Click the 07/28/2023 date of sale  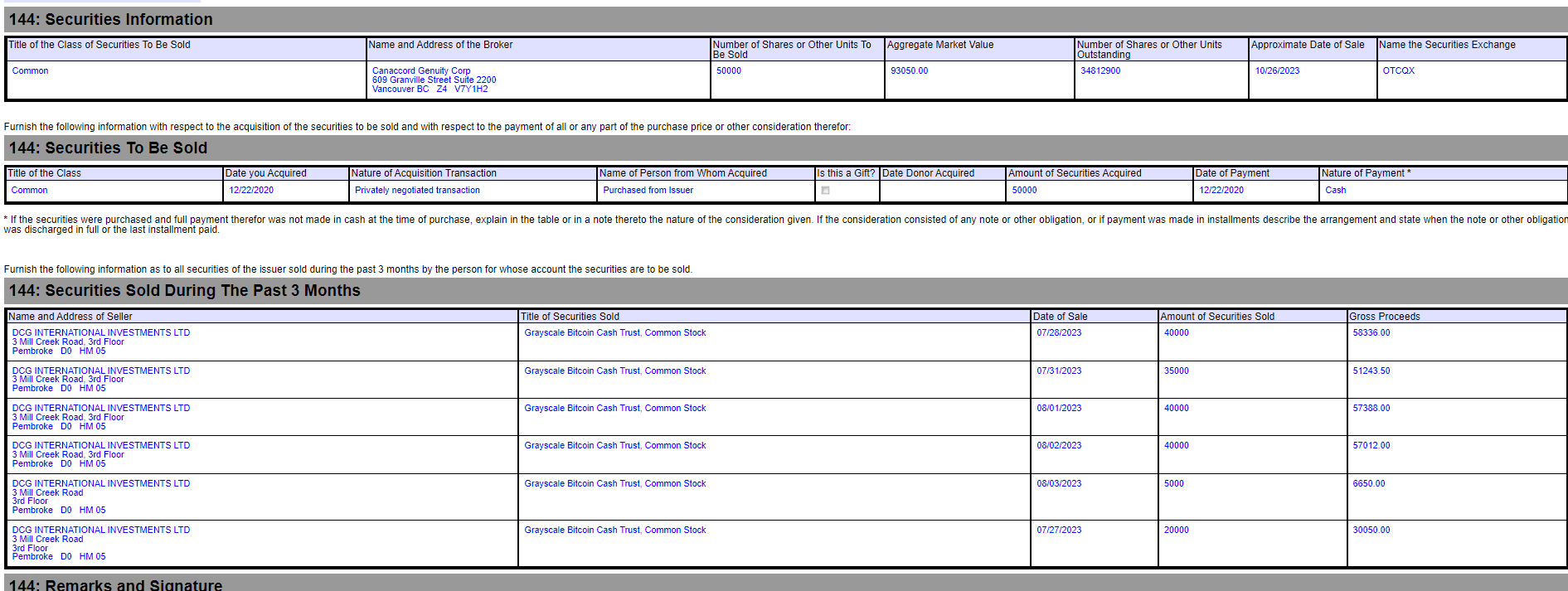1059,333
